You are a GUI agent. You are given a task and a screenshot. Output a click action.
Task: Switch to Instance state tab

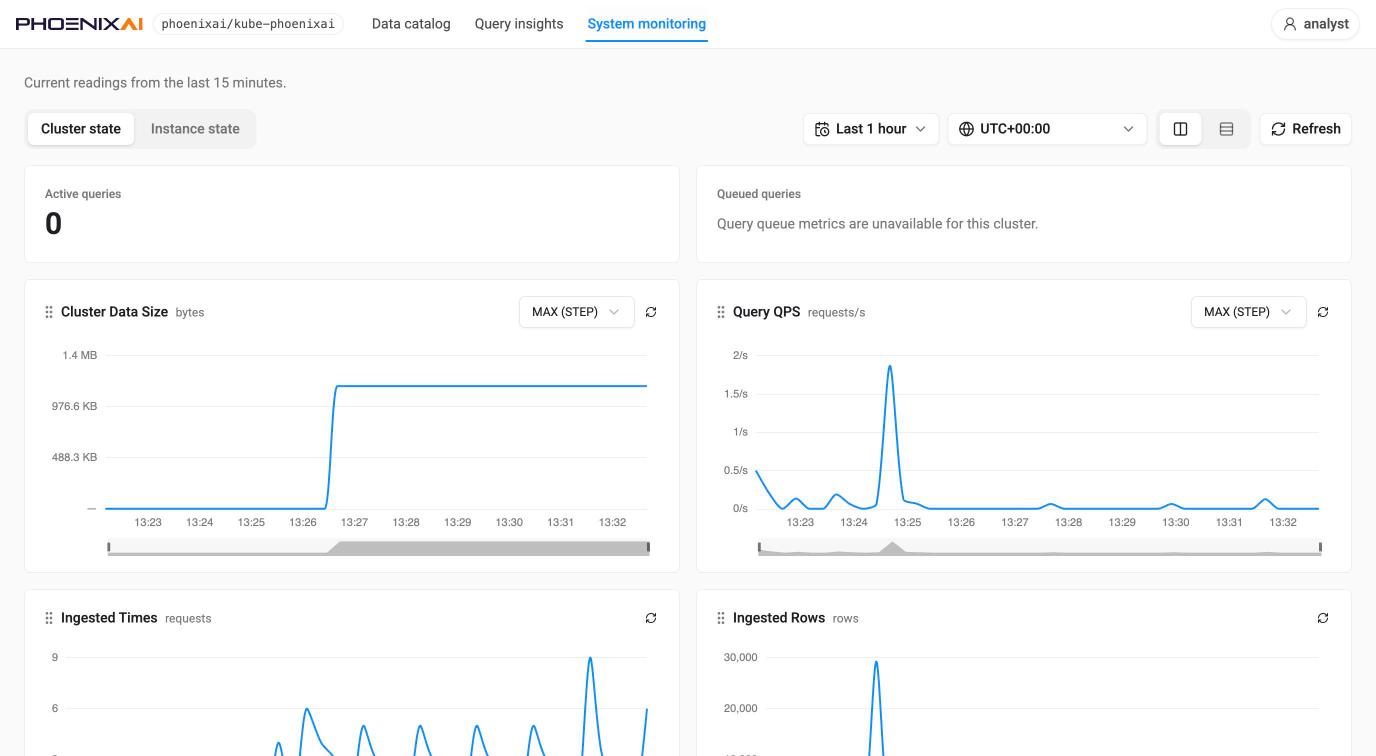click(195, 129)
